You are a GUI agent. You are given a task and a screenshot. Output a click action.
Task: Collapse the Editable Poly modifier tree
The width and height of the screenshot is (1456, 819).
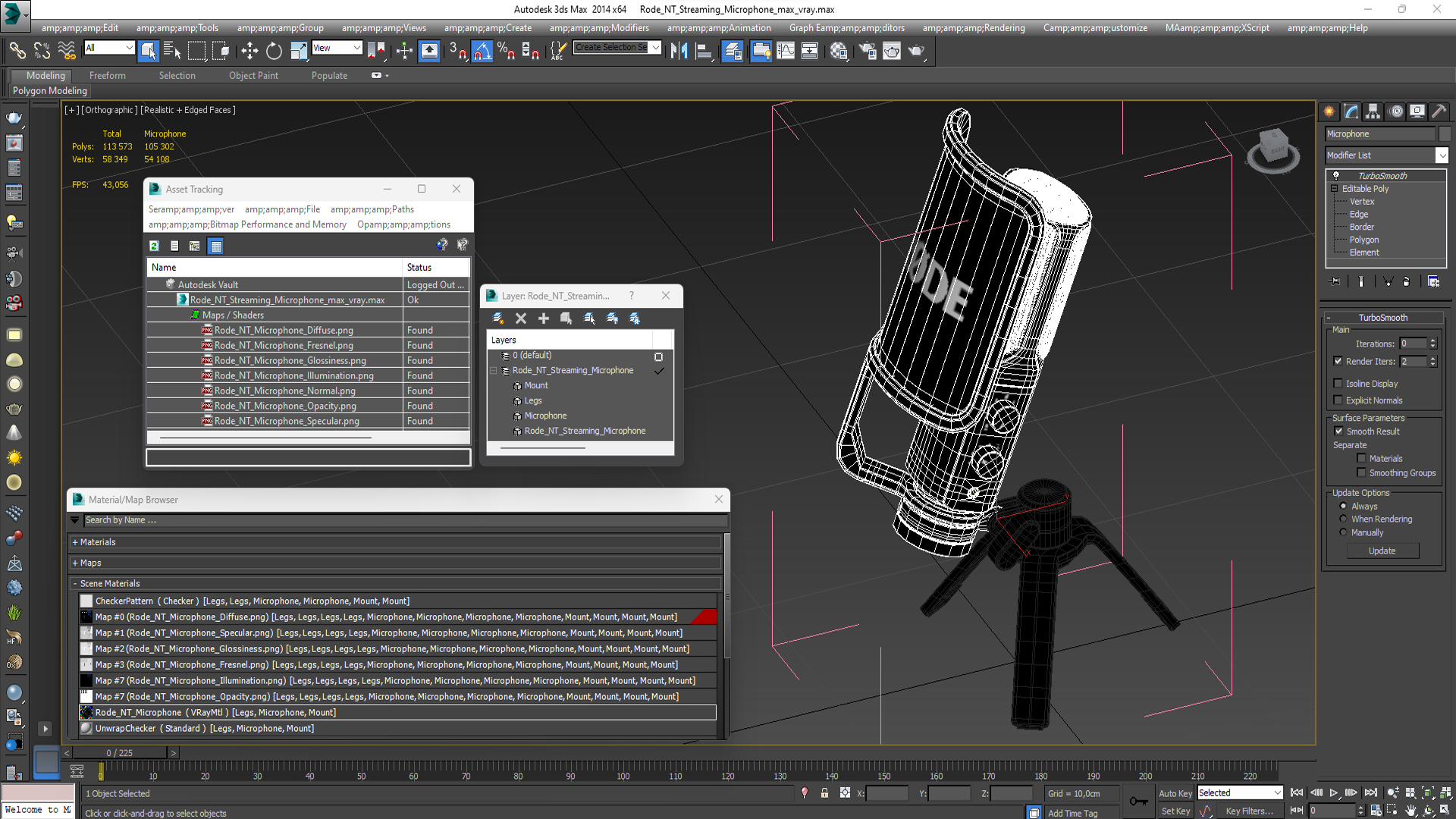(x=1335, y=189)
